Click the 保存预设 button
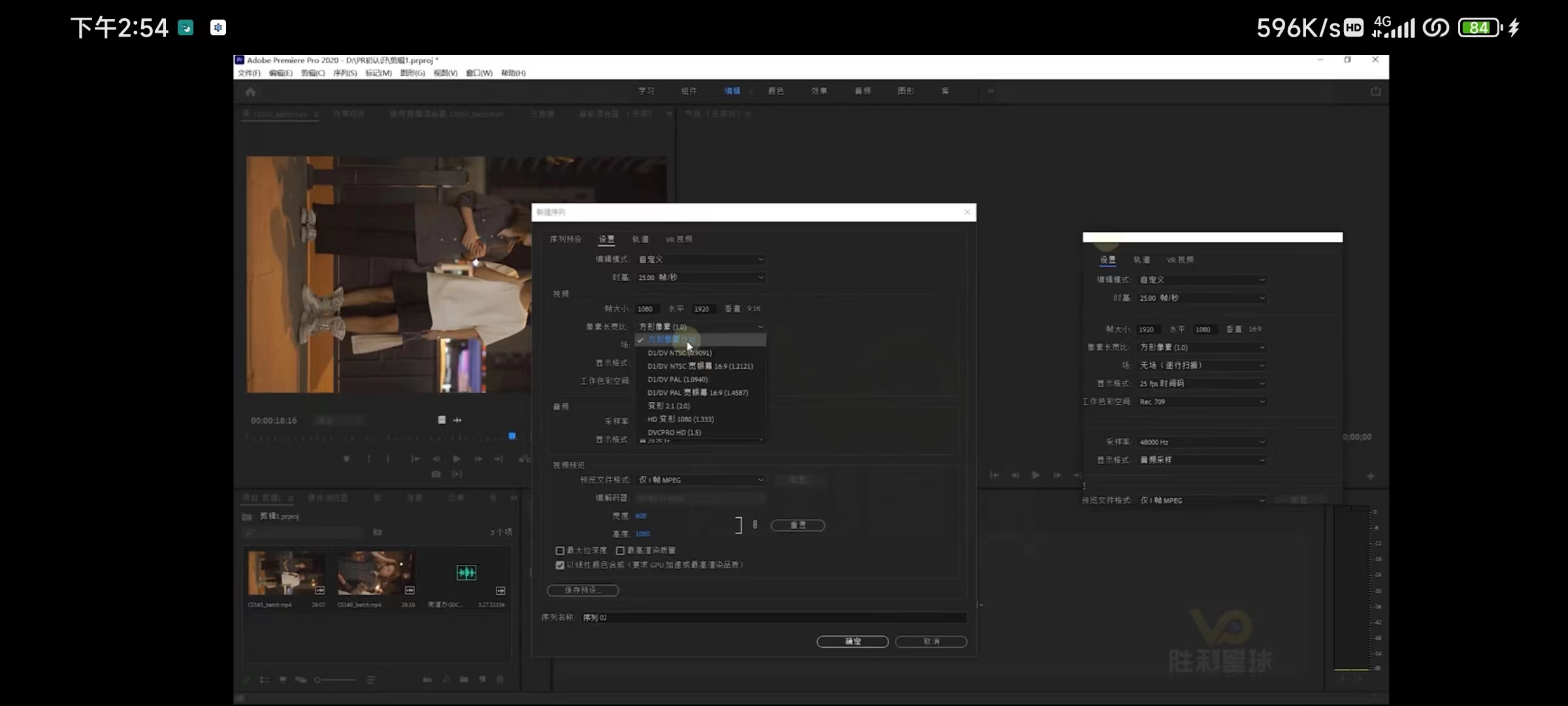1568x706 pixels. pos(582,590)
